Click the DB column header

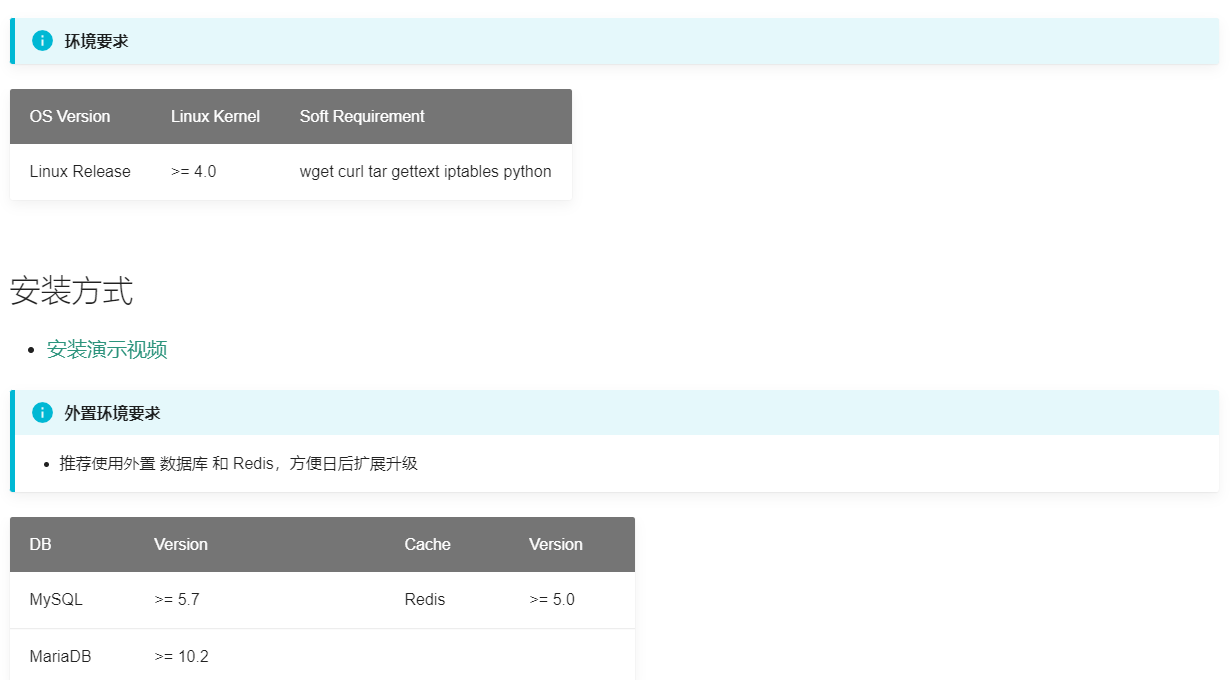pyautogui.click(x=41, y=544)
